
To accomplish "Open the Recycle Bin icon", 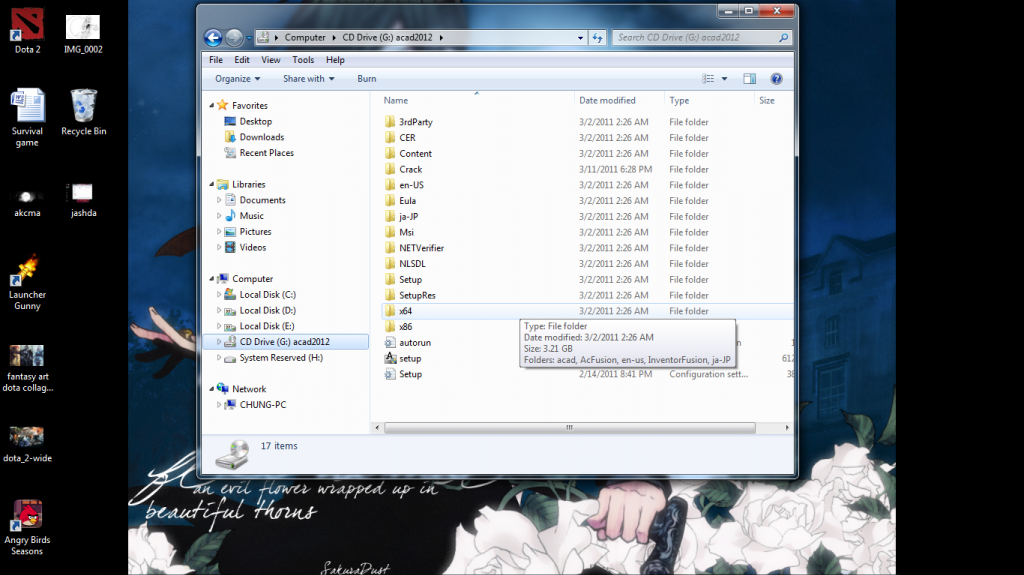I will pyautogui.click(x=84, y=112).
